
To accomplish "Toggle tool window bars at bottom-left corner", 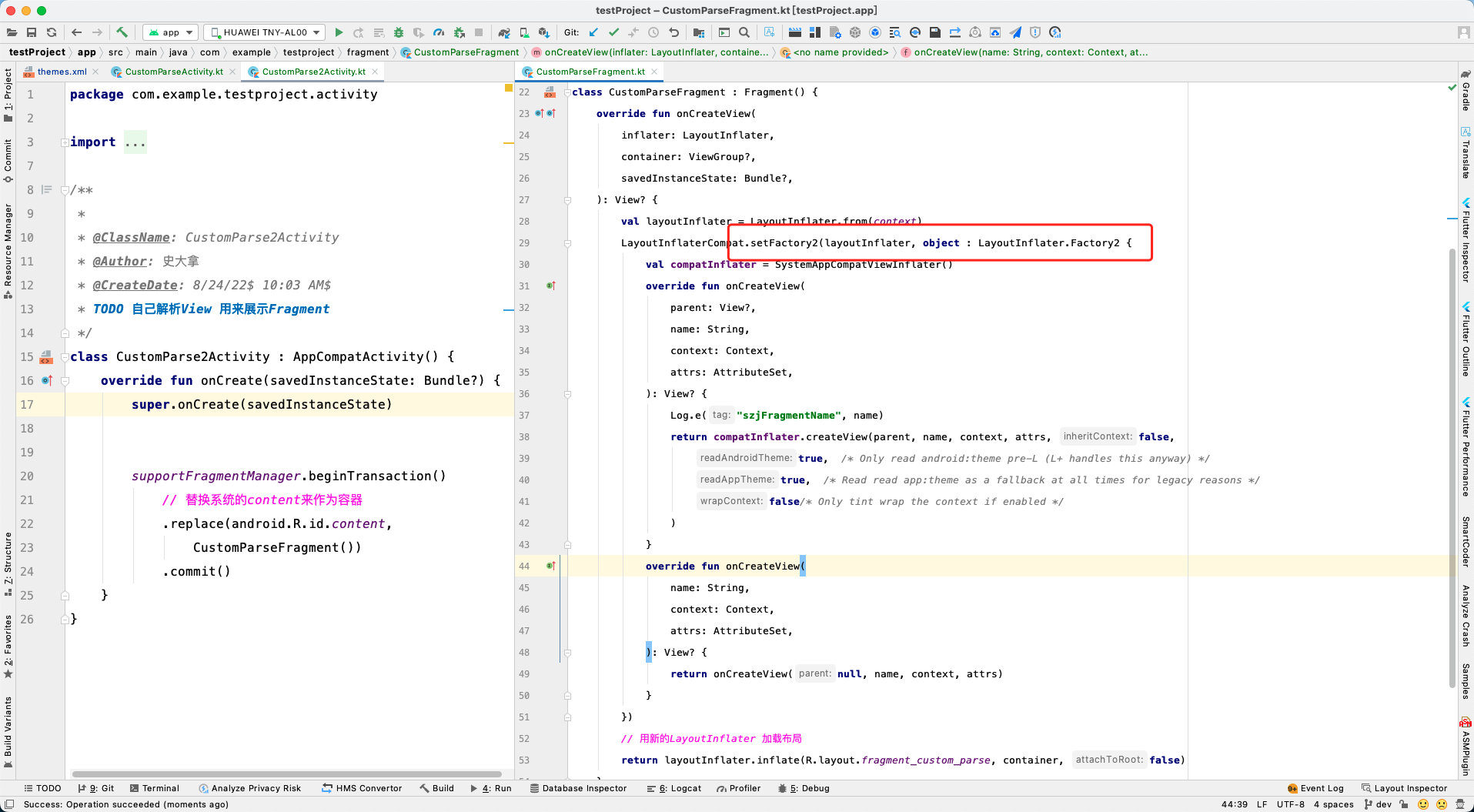I will pyautogui.click(x=9, y=804).
